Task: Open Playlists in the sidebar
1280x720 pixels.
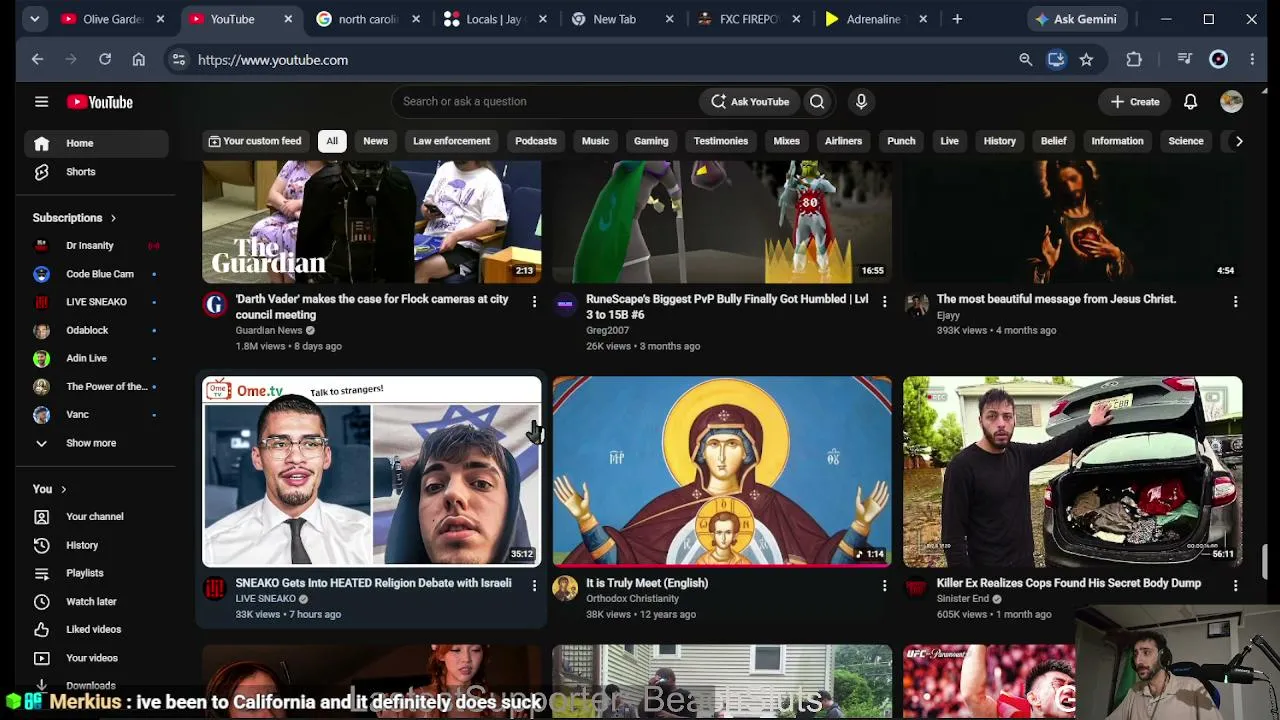Action: point(96,573)
